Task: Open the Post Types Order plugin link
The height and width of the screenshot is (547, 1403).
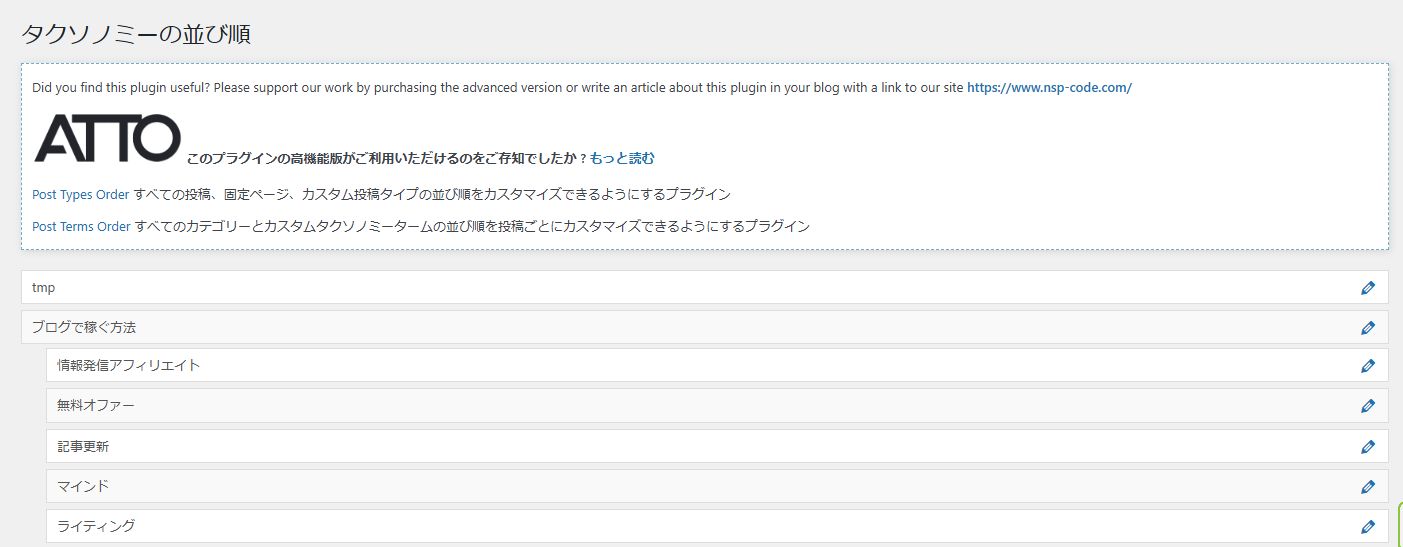Action: tap(81, 195)
